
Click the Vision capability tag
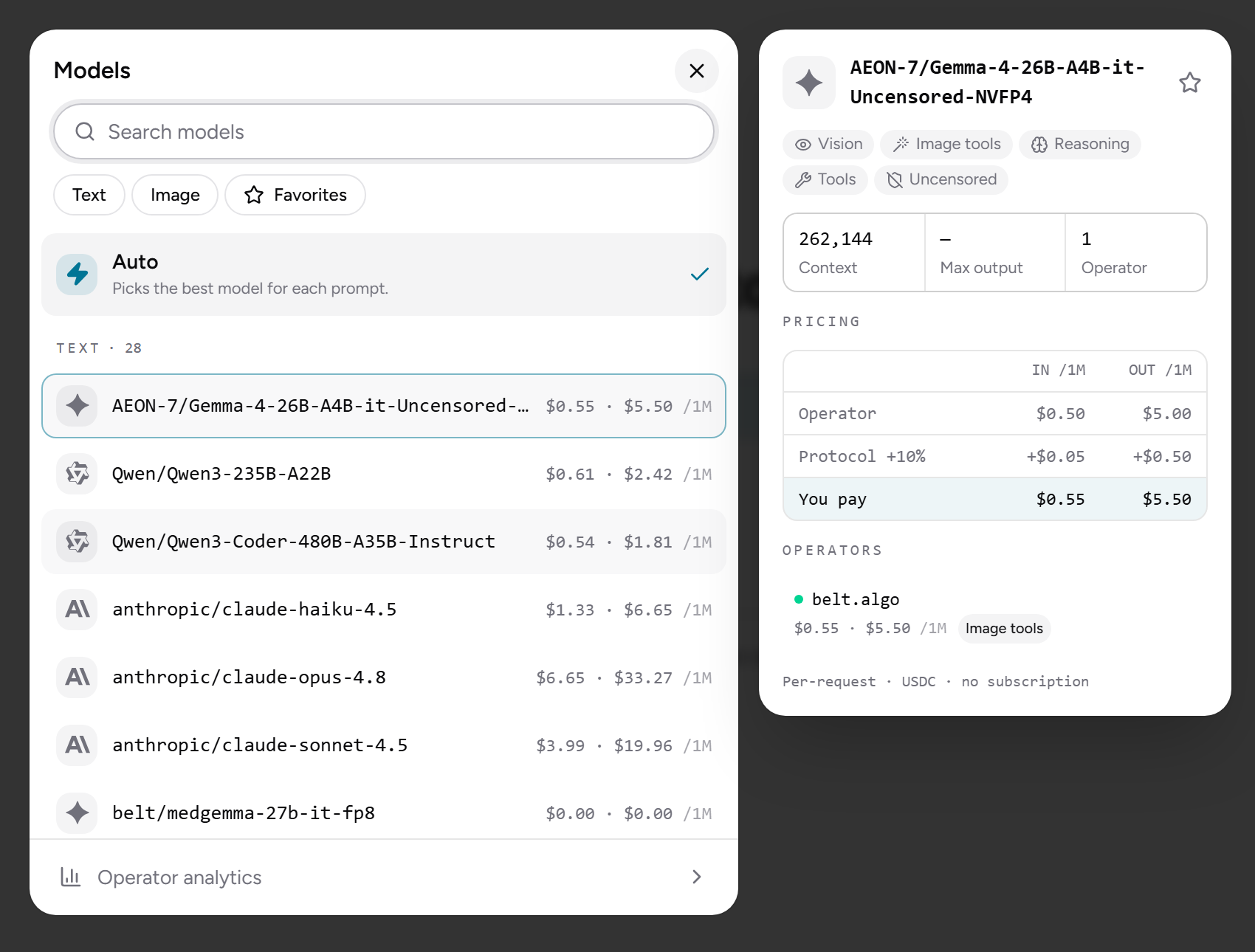828,144
